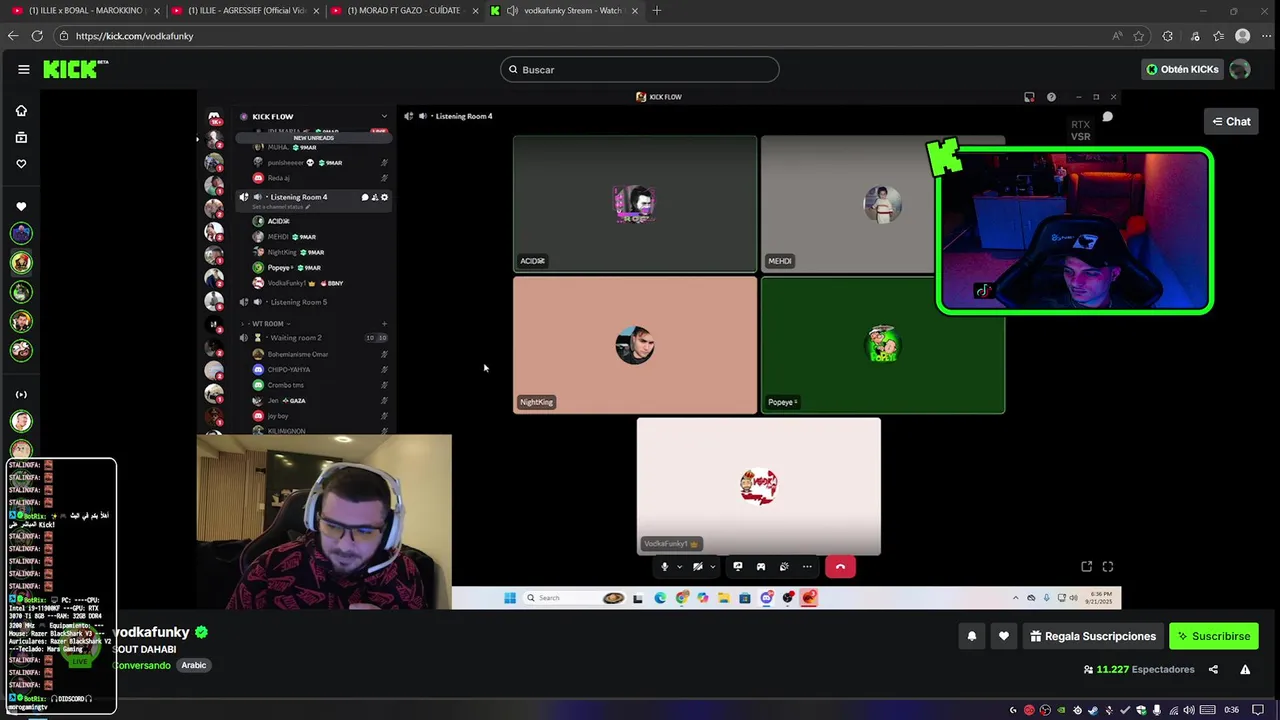The image size is (1280, 720).
Task: Click user ACID in Listening Room 4 list
Action: [278, 221]
